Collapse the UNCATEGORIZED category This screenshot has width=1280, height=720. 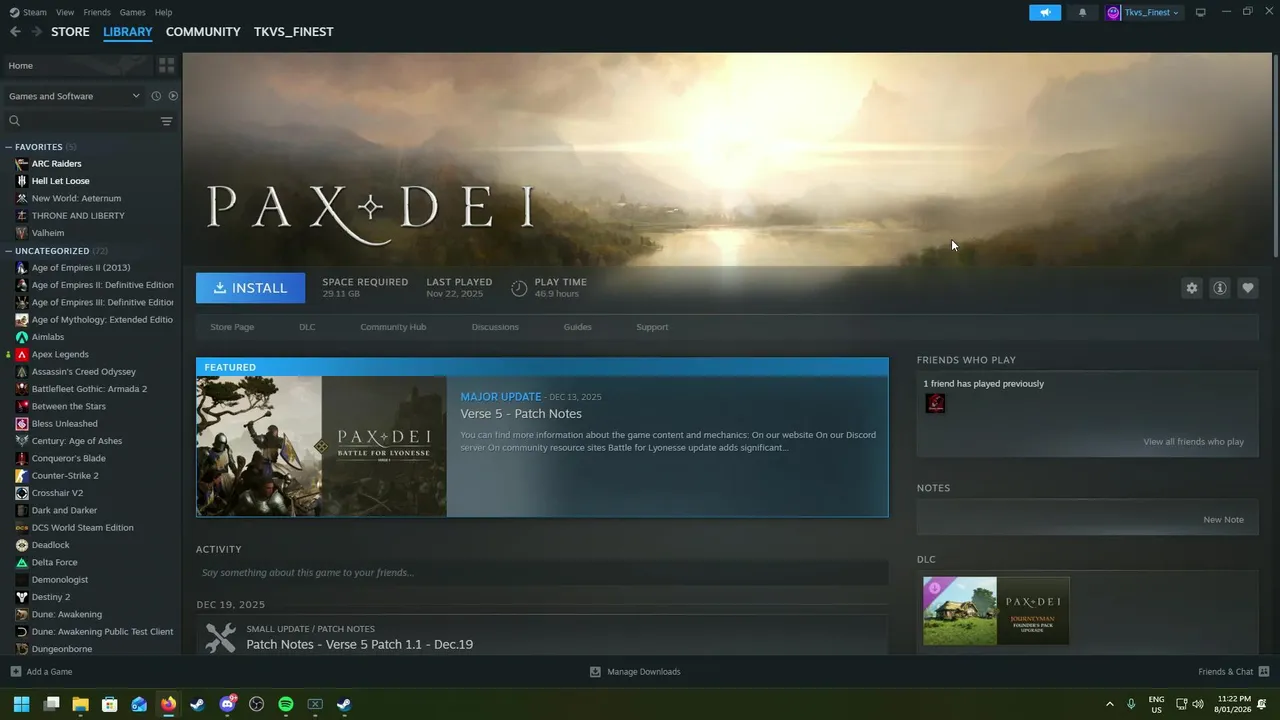pos(9,251)
